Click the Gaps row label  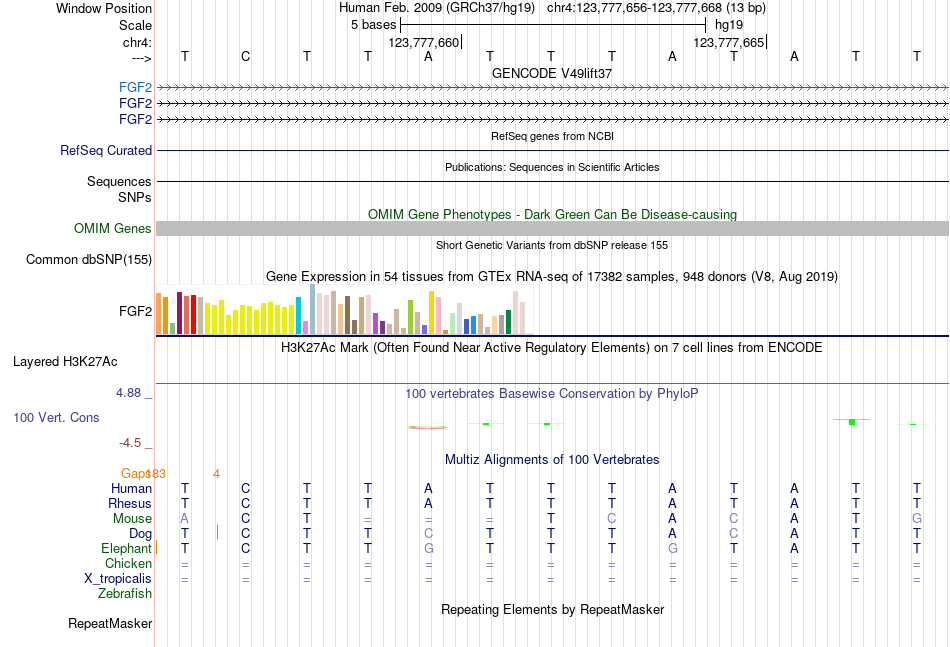tap(135, 473)
